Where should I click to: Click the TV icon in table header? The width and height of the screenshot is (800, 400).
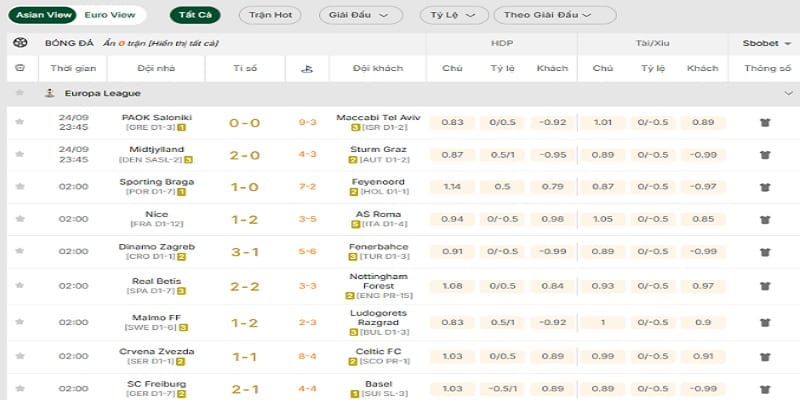[x=20, y=68]
